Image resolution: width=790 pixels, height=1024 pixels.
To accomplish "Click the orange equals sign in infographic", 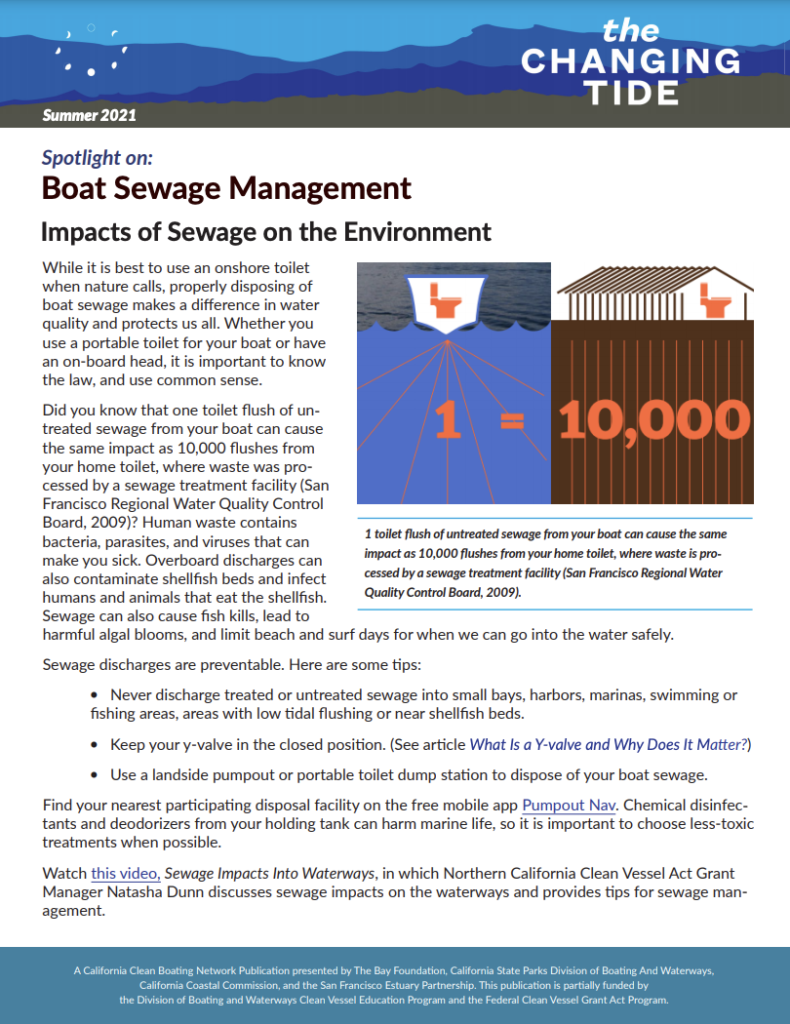I will [x=512, y=423].
